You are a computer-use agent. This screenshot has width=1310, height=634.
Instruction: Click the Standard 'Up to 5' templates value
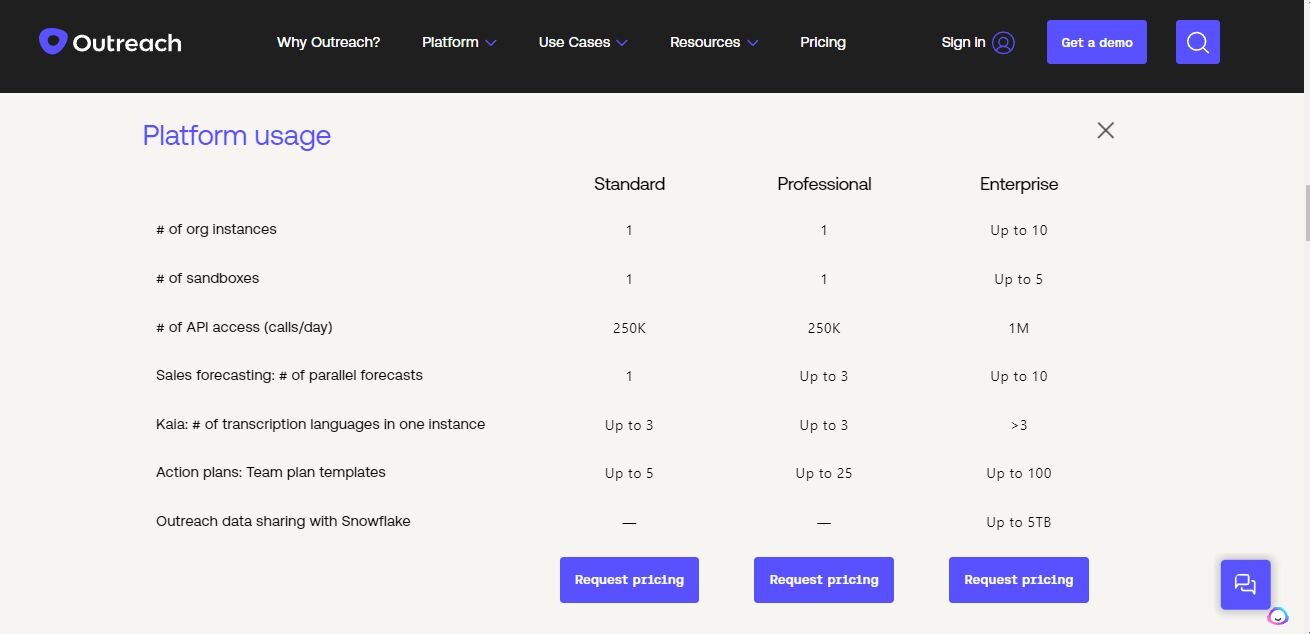click(x=629, y=473)
